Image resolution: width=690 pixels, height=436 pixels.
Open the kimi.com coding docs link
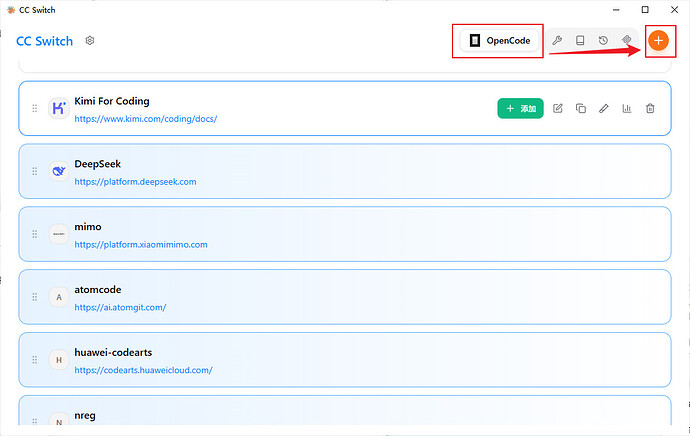pos(146,119)
